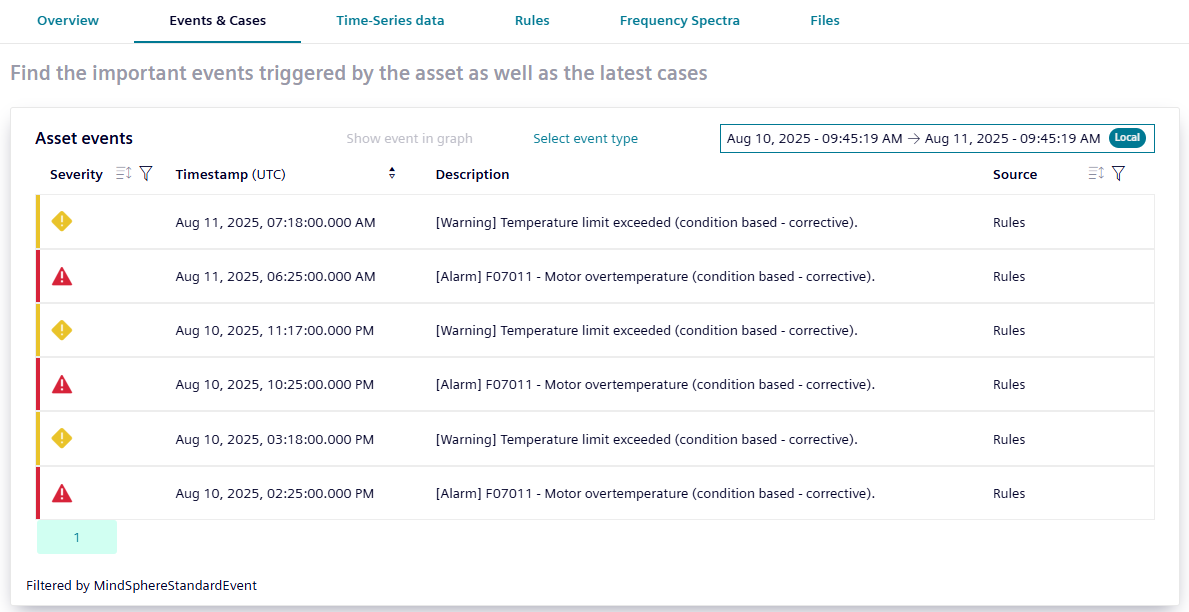Click the warning icon for Aug 10 11:17 PM event
Screen dimensions: 1189x612
(62, 331)
